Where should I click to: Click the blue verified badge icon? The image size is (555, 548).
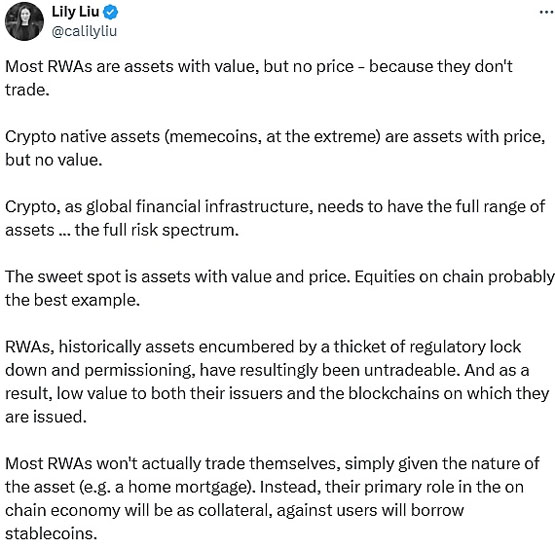110,12
